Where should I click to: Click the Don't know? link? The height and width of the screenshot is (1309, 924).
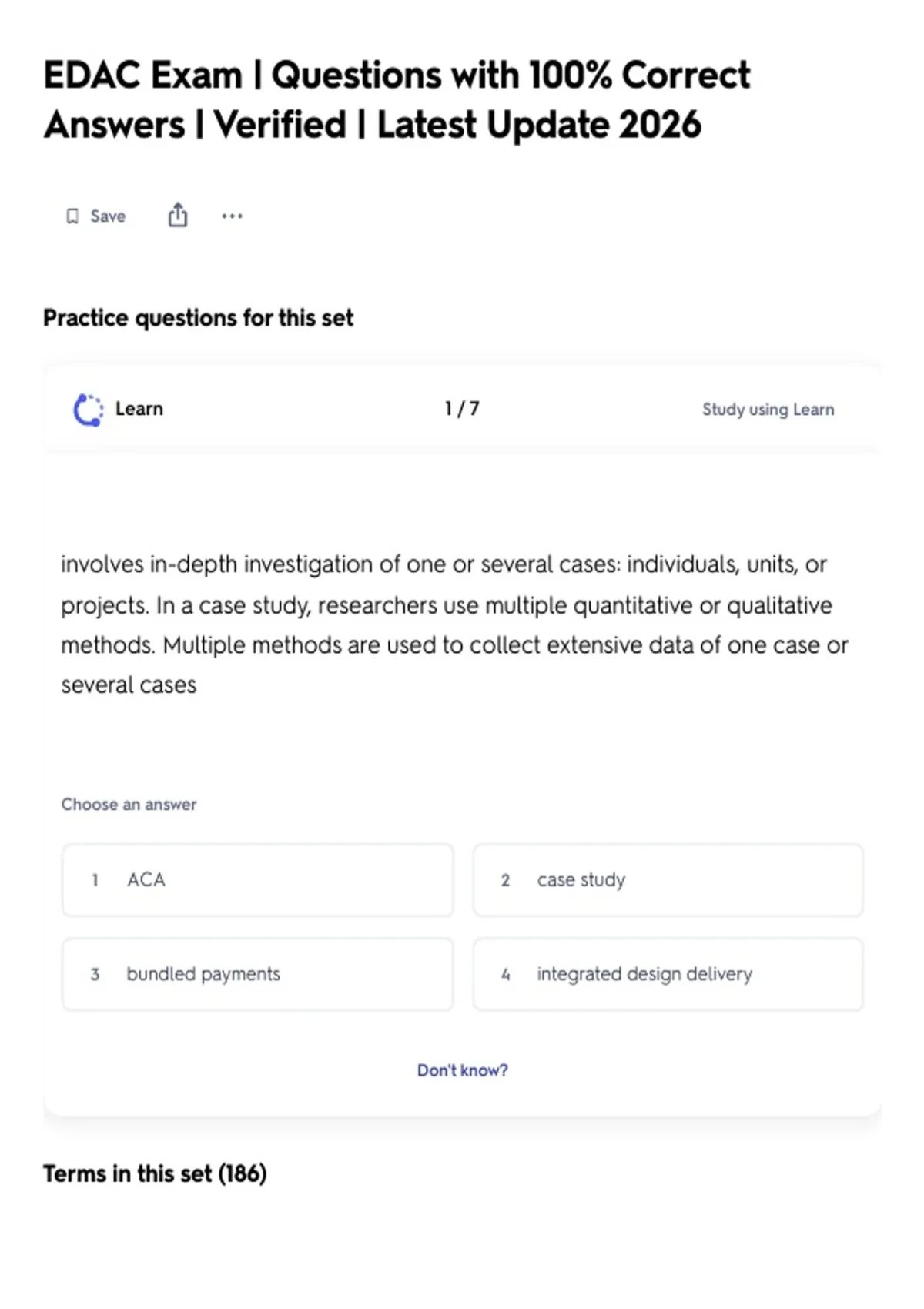tap(462, 1070)
